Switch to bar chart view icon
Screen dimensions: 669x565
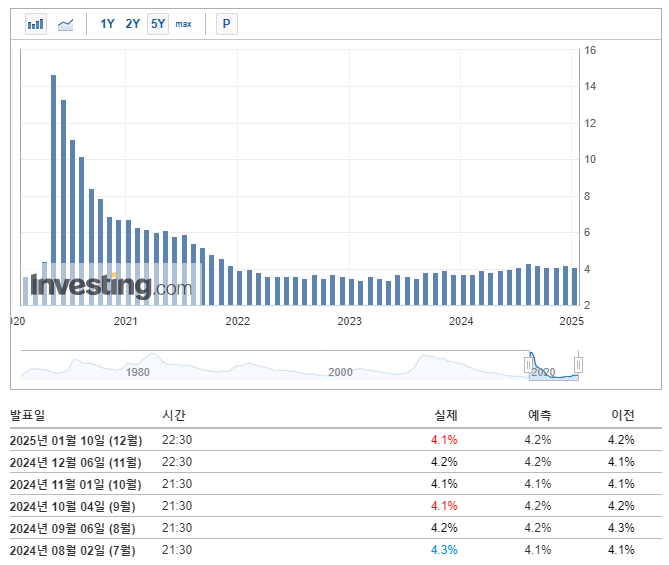point(36,24)
